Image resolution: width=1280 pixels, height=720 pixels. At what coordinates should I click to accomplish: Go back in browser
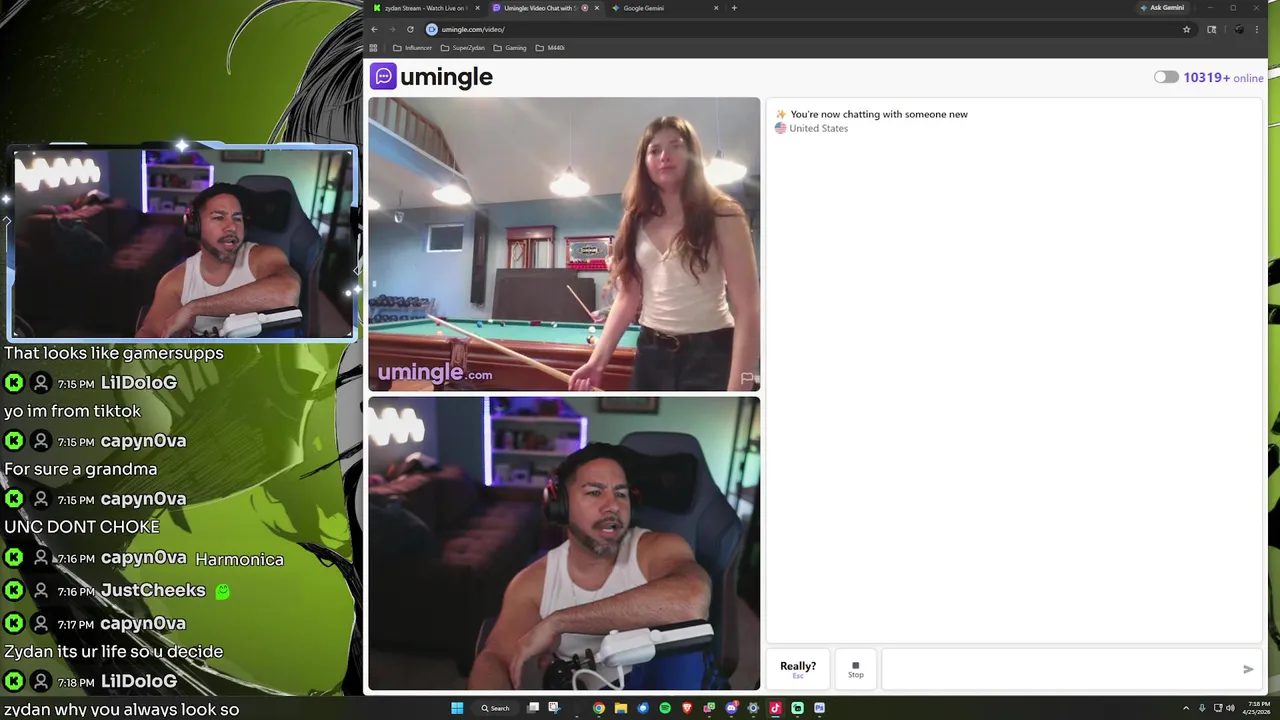tap(374, 29)
